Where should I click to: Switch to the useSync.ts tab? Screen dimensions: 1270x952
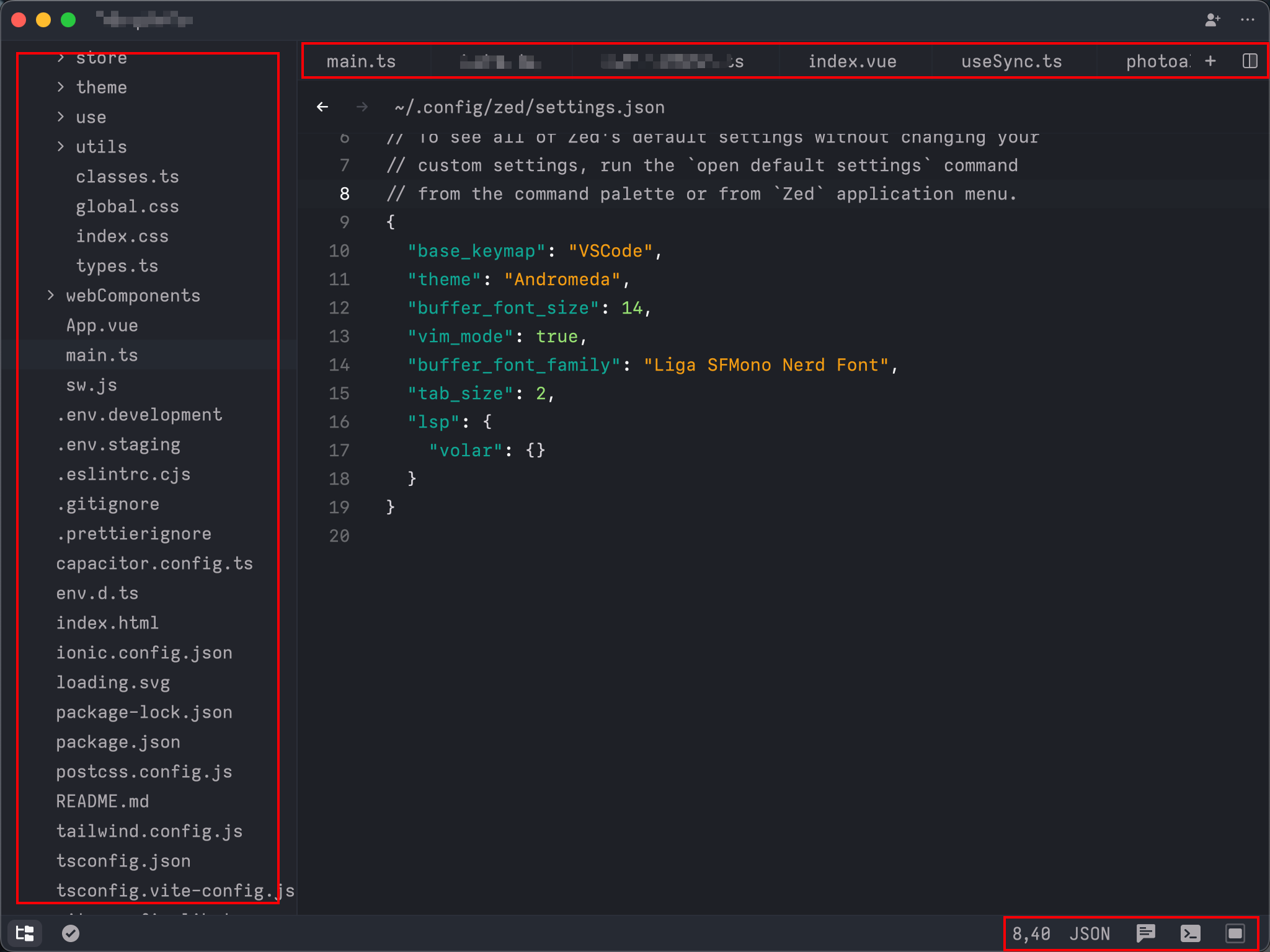(x=1011, y=61)
